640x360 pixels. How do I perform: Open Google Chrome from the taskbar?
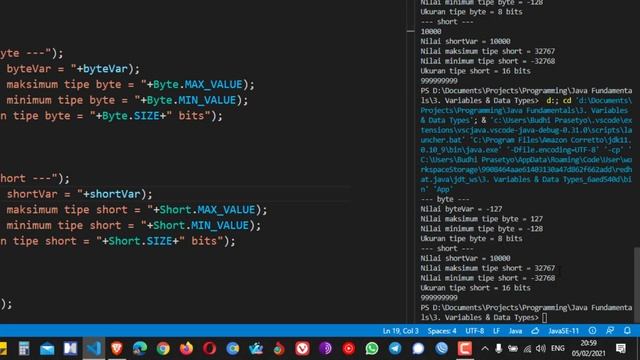click(x=163, y=349)
